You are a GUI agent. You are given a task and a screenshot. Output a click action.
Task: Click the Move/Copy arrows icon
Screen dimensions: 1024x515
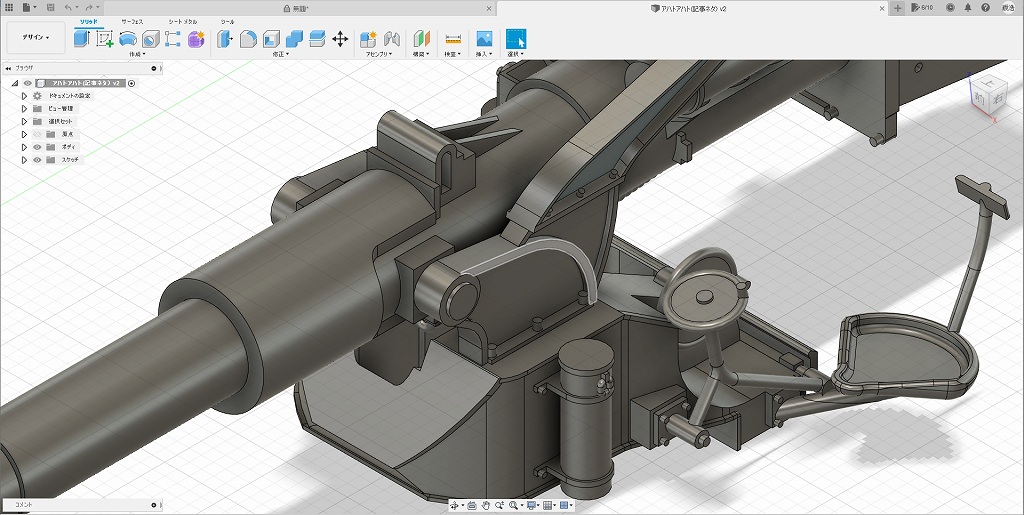(339, 39)
